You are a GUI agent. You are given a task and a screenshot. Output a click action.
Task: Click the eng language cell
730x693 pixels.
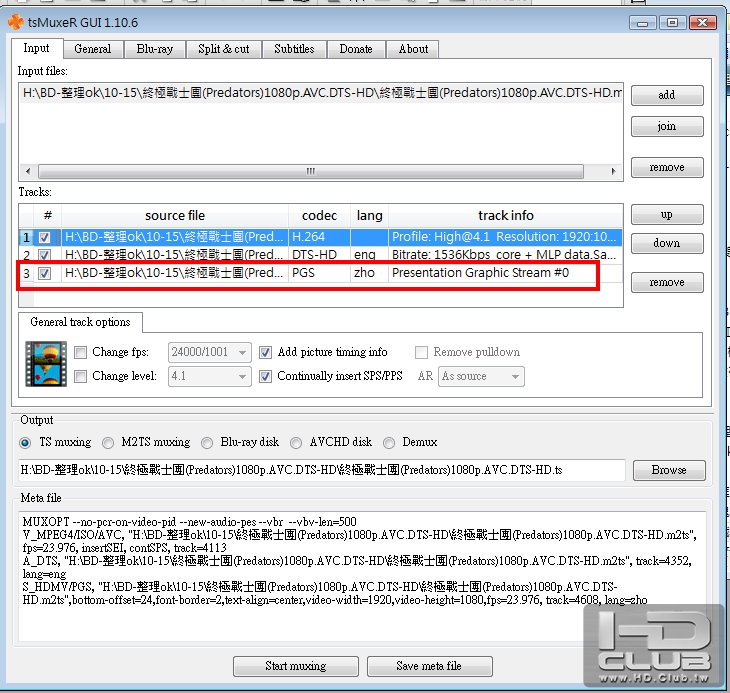point(369,255)
